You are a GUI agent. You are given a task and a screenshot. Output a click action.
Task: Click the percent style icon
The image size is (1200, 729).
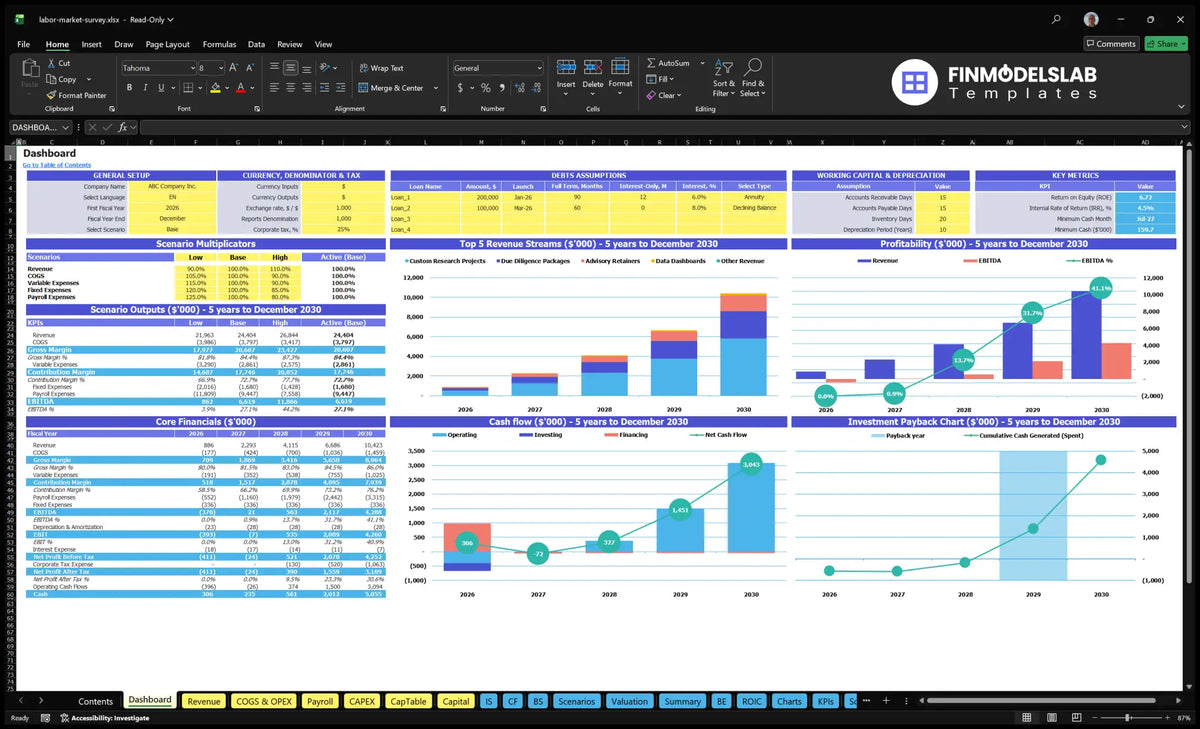tap(486, 88)
